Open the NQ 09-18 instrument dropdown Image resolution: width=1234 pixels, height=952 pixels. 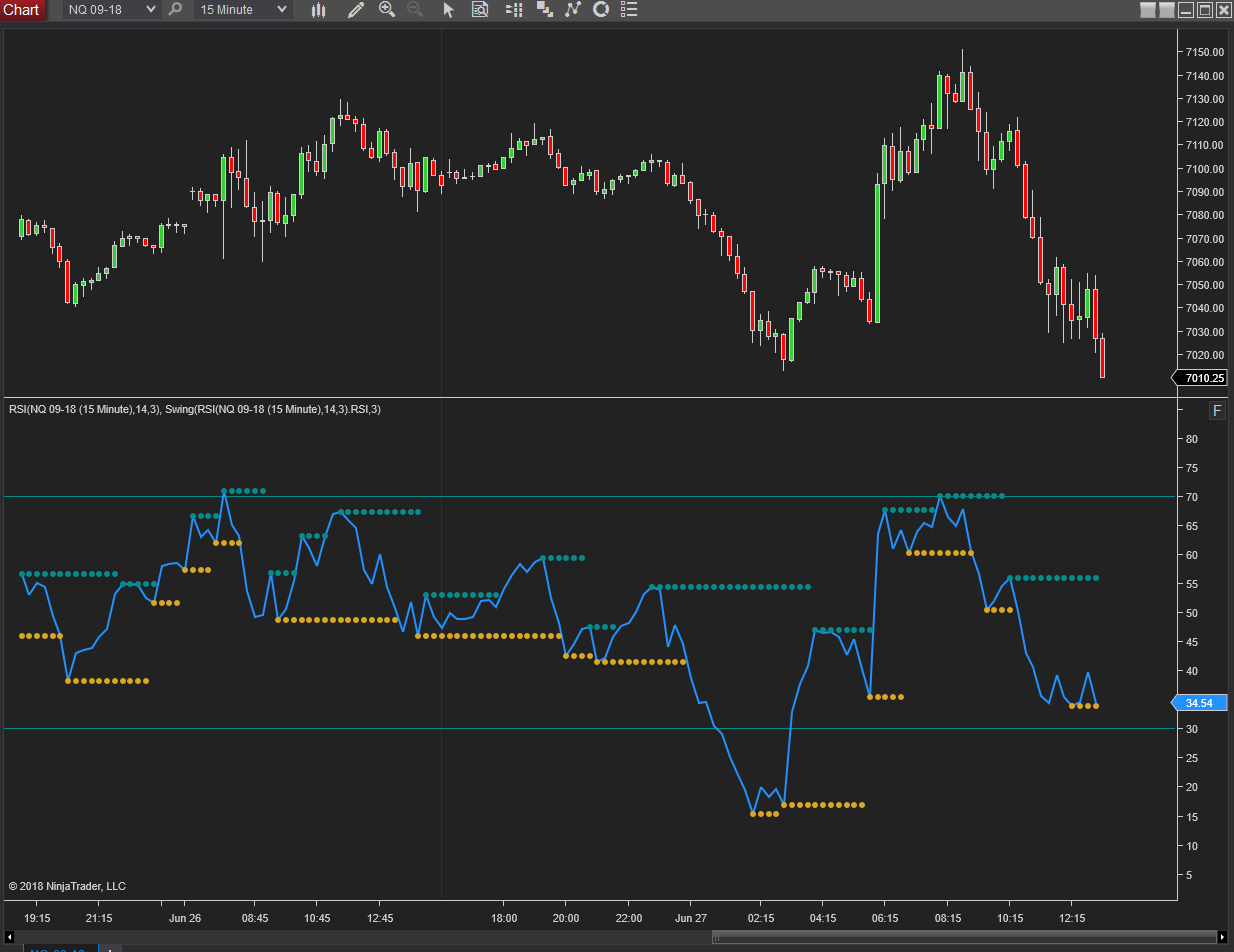pyautogui.click(x=112, y=10)
